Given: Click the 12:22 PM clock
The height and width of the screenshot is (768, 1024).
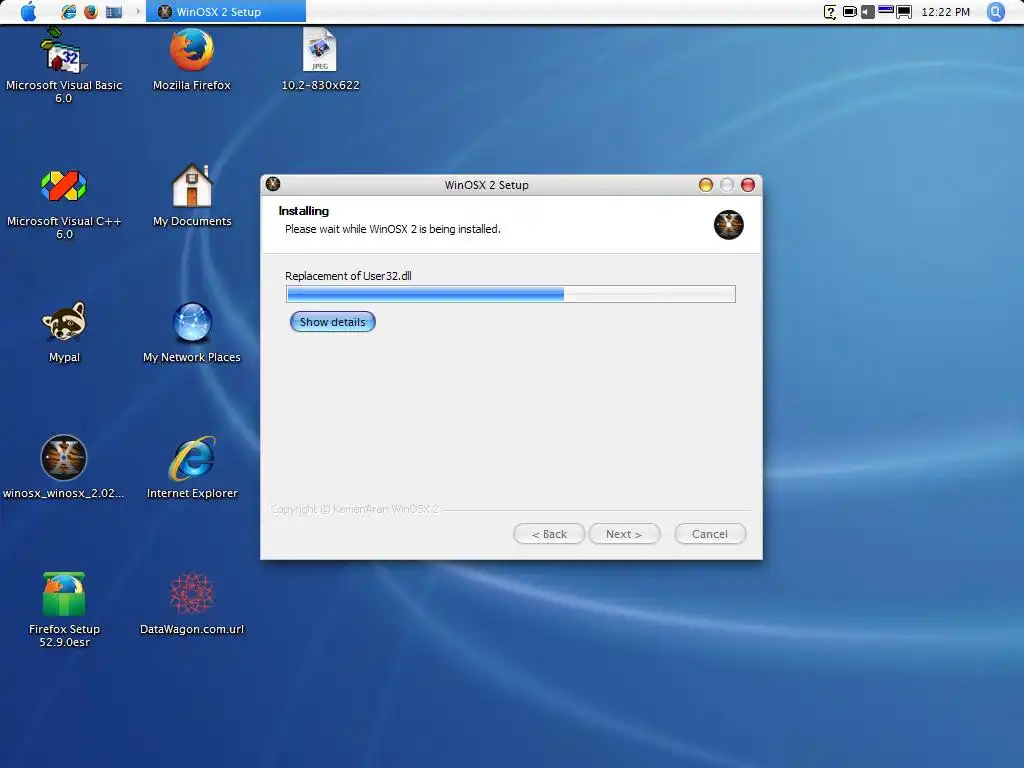Looking at the screenshot, I should (945, 12).
